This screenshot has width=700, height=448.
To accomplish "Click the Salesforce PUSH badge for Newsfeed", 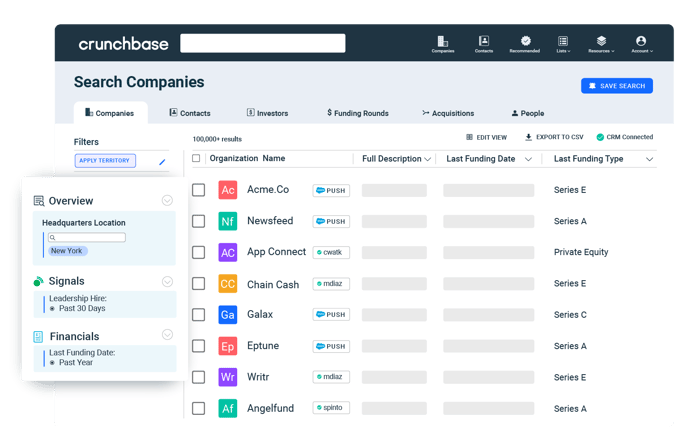I will click(331, 221).
